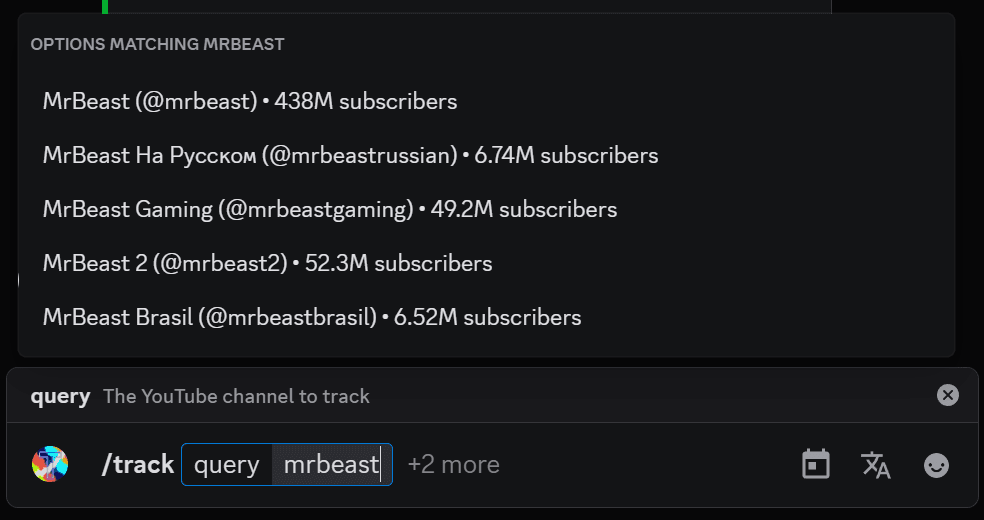Viewport: 984px width, 520px height.
Task: Open the calendar event icon
Action: click(x=816, y=464)
